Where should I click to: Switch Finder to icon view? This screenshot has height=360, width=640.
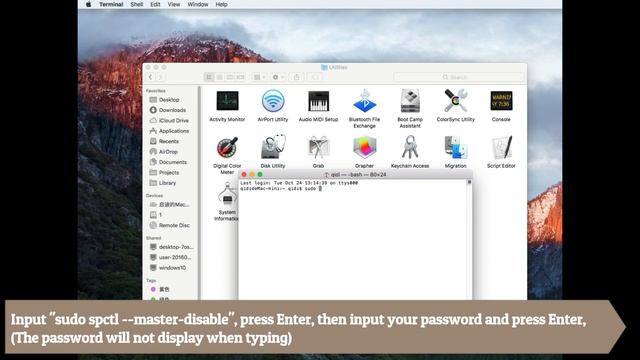209,77
